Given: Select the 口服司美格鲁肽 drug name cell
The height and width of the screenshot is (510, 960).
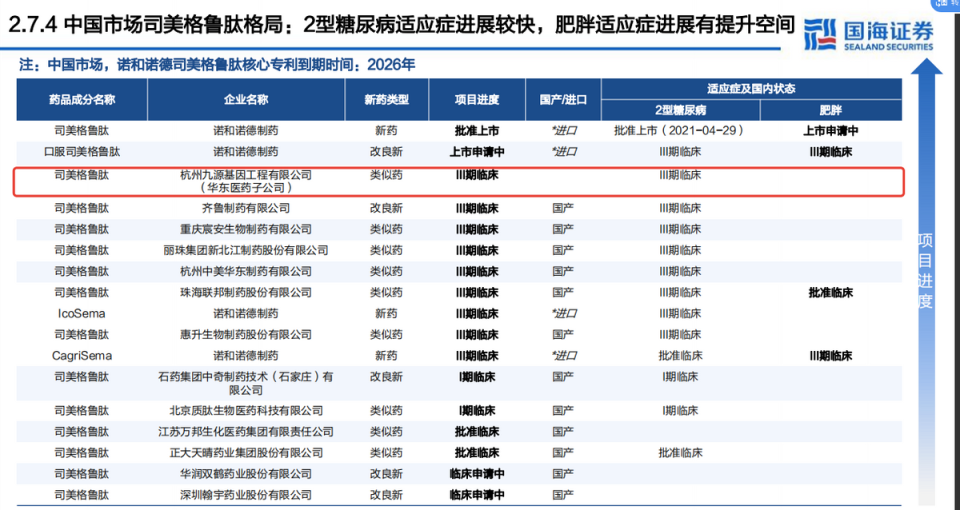Looking at the screenshot, I should tap(82, 152).
